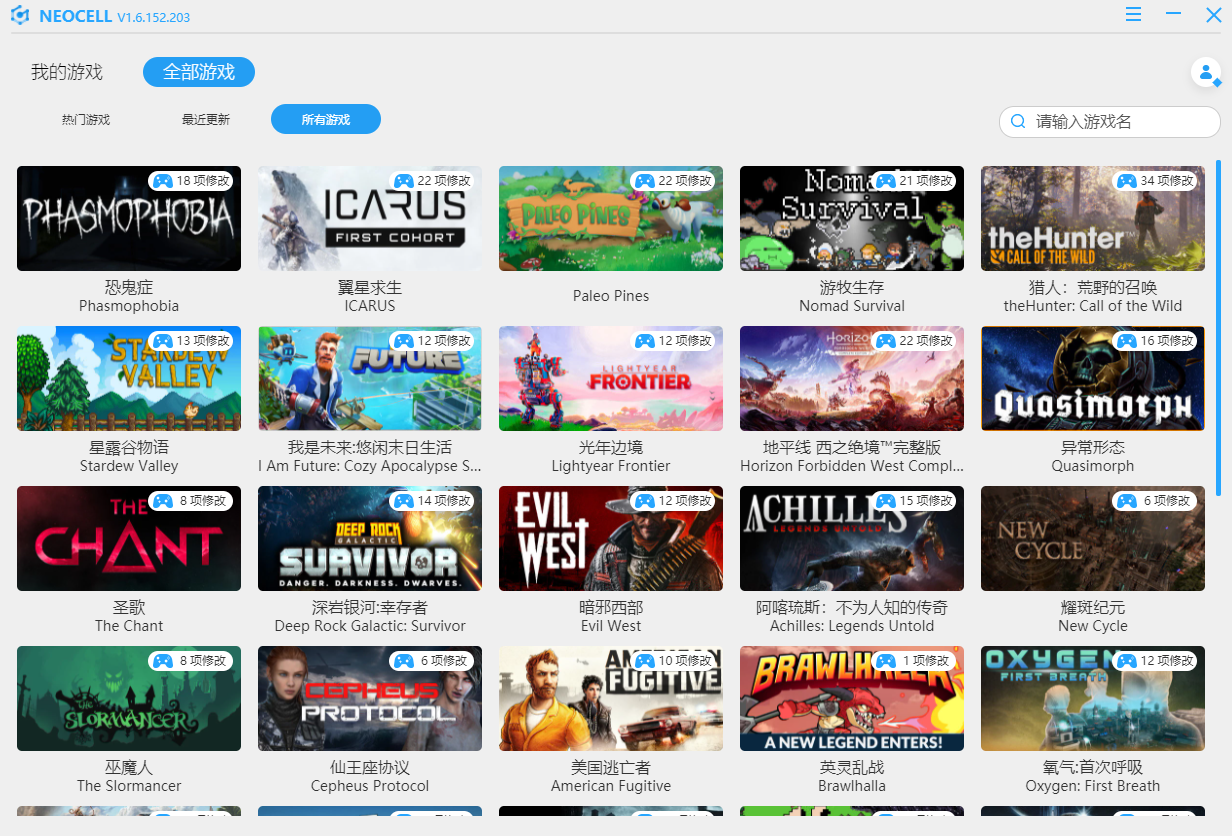Click the controller icon on Phasmophobia card
1232x836 pixels.
[162, 181]
